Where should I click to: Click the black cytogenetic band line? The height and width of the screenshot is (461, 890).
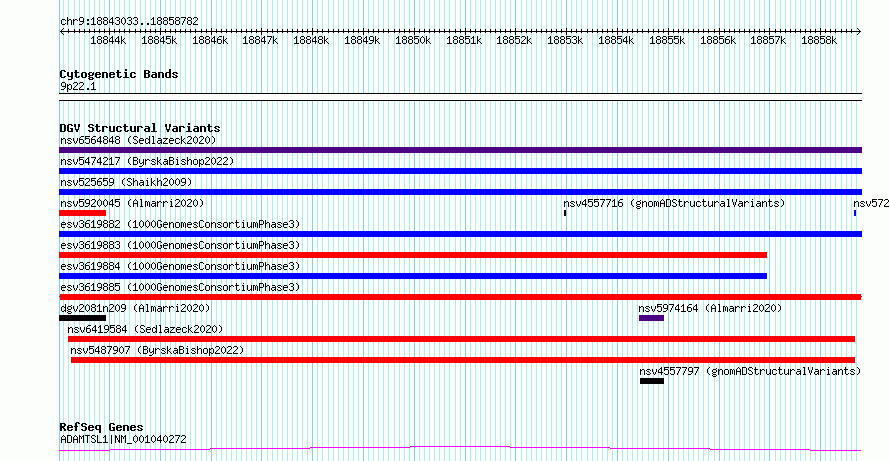coord(460,97)
